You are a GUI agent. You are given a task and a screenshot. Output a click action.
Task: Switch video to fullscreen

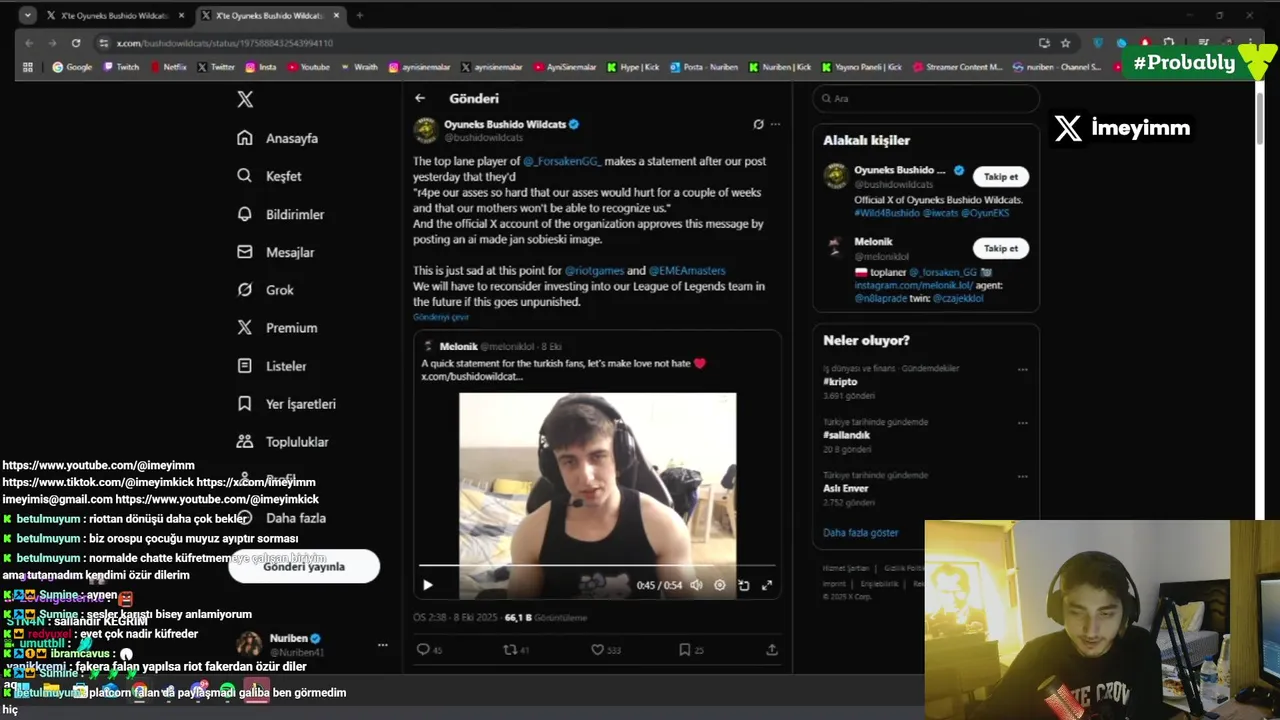pos(767,585)
